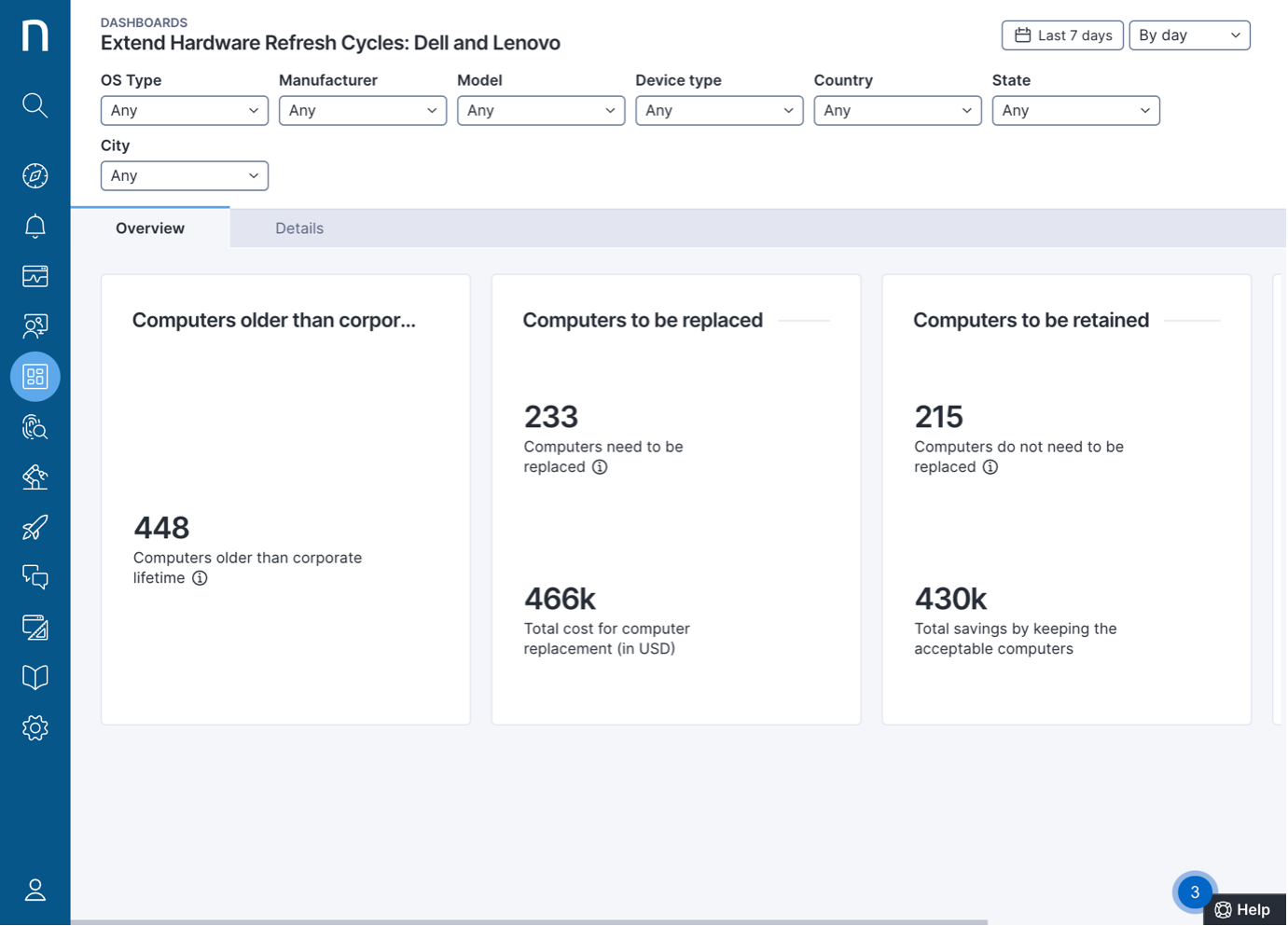Viewport: 1288px width, 926px height.
Task: Open the By day granularity dropdown
Action: 1188,35
